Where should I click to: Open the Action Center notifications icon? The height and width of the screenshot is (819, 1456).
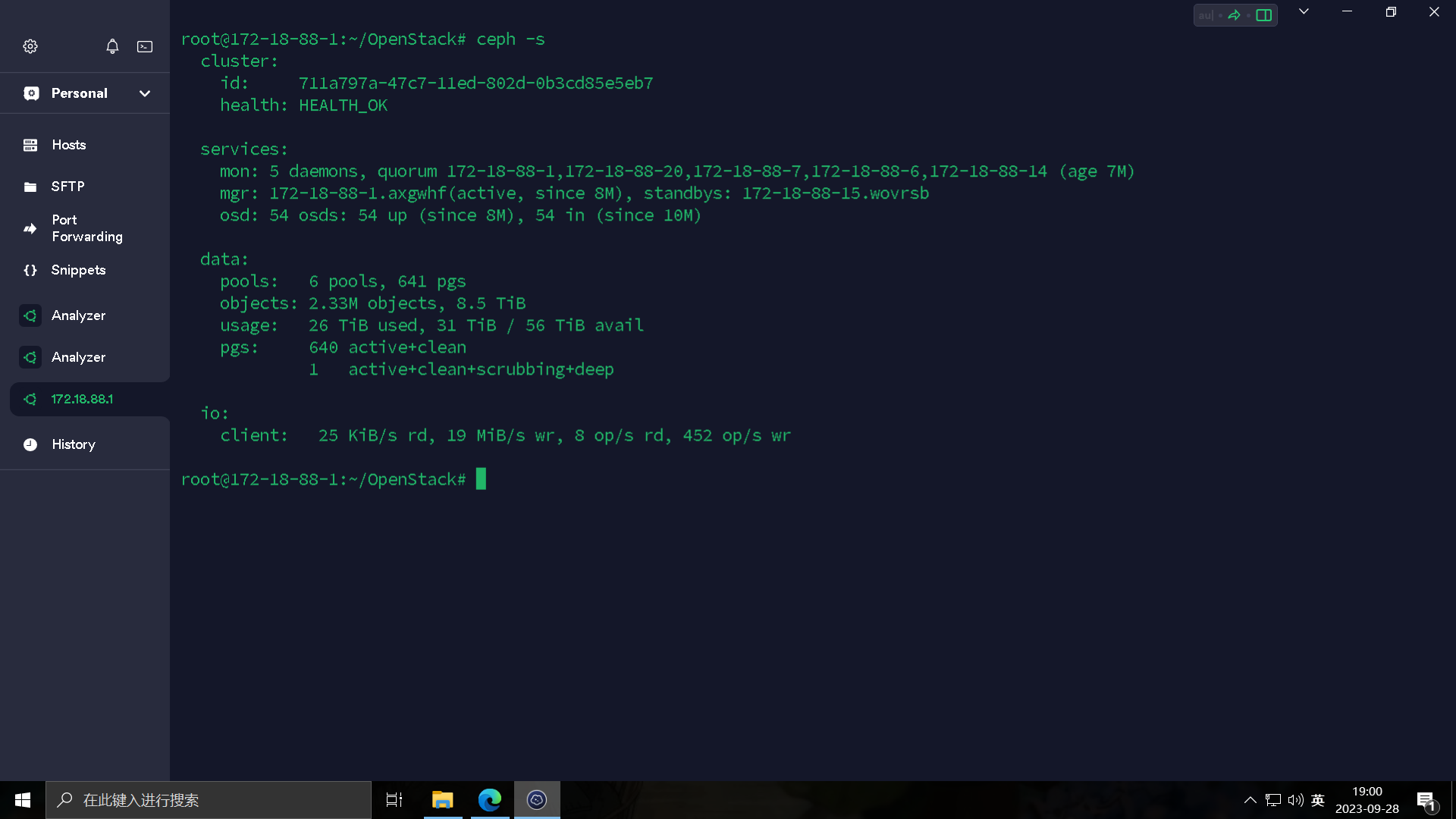coord(1426,801)
